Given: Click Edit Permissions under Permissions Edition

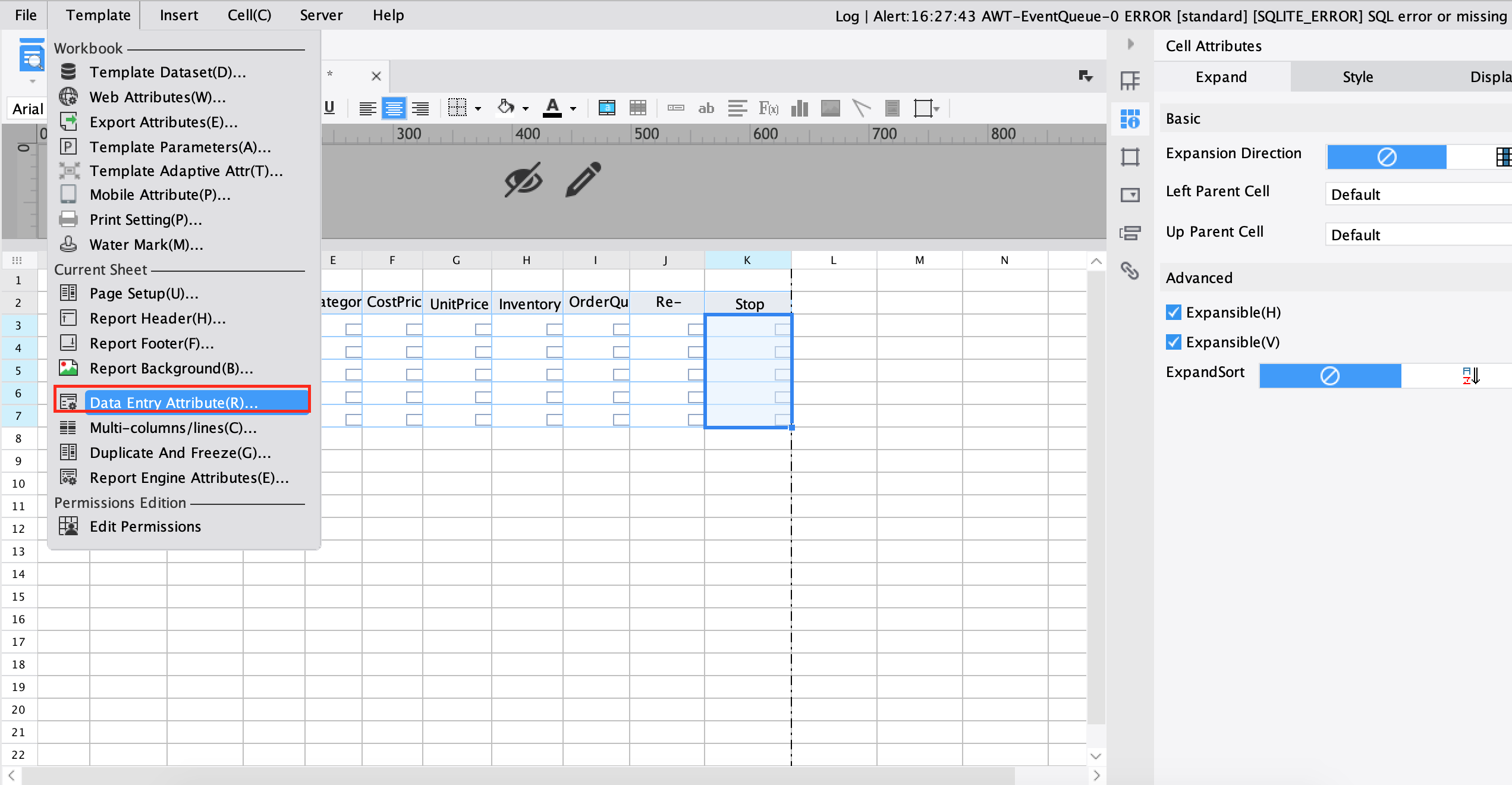Looking at the screenshot, I should pos(145,526).
